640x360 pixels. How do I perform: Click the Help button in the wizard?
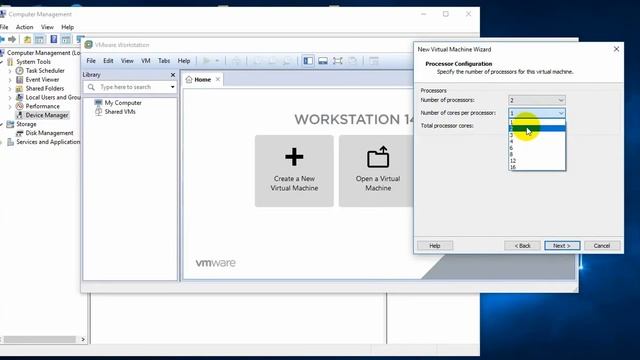tap(435, 246)
